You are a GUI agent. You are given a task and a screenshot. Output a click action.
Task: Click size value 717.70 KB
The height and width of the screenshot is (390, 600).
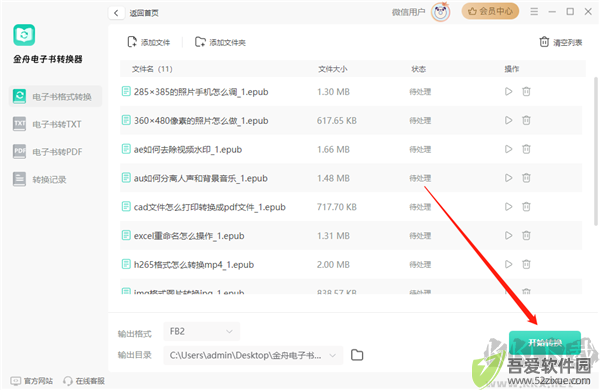(x=337, y=207)
